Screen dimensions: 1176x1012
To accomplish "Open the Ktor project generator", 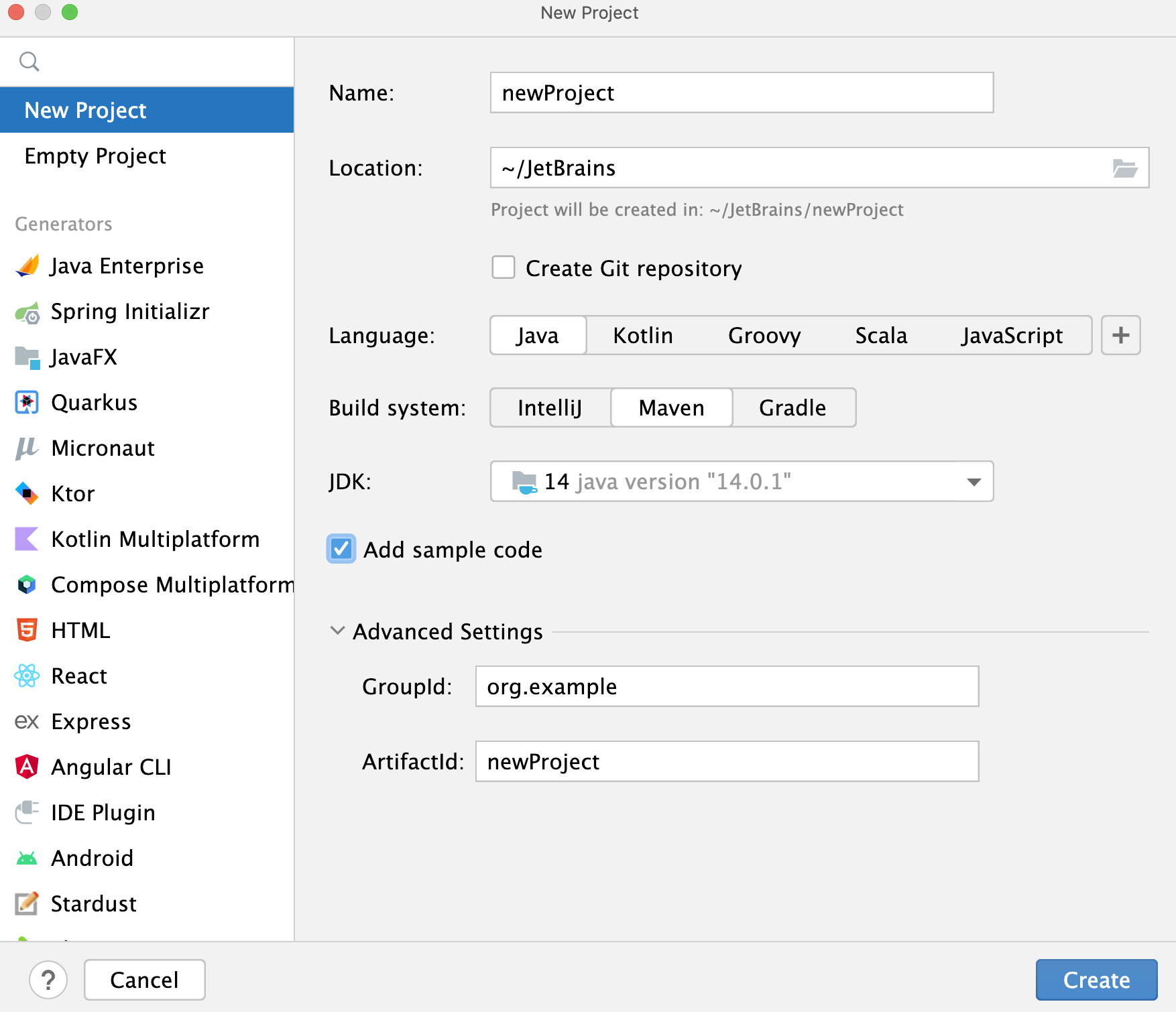I will [x=72, y=493].
